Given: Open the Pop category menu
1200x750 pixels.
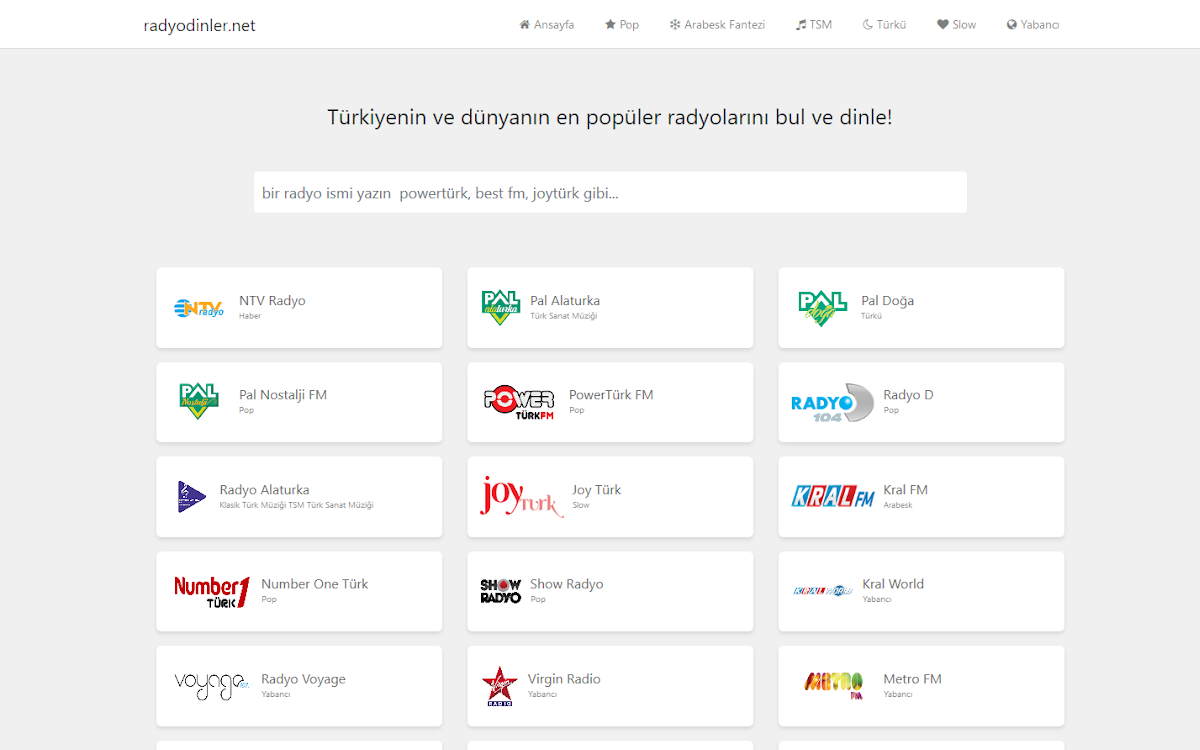Looking at the screenshot, I should [622, 25].
